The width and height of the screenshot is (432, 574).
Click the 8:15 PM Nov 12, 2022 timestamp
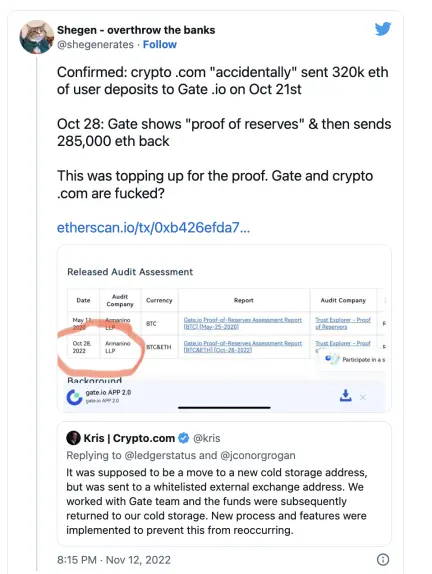pos(114,560)
